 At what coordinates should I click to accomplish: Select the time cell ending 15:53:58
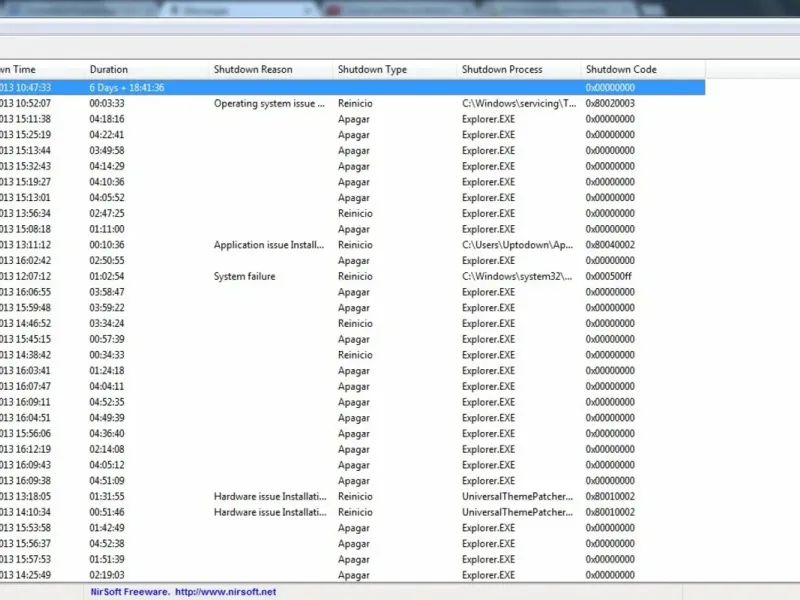26,528
